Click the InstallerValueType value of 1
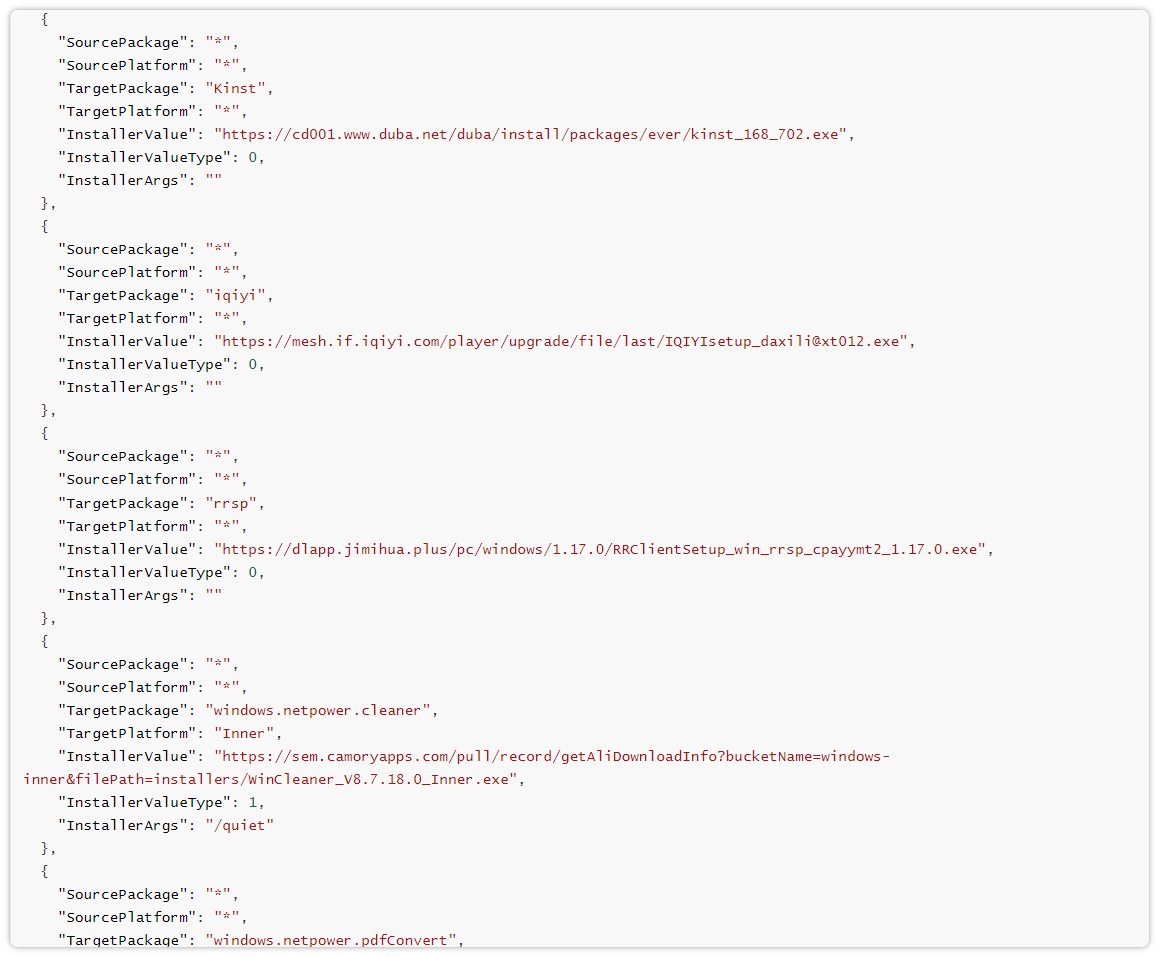 (x=254, y=802)
